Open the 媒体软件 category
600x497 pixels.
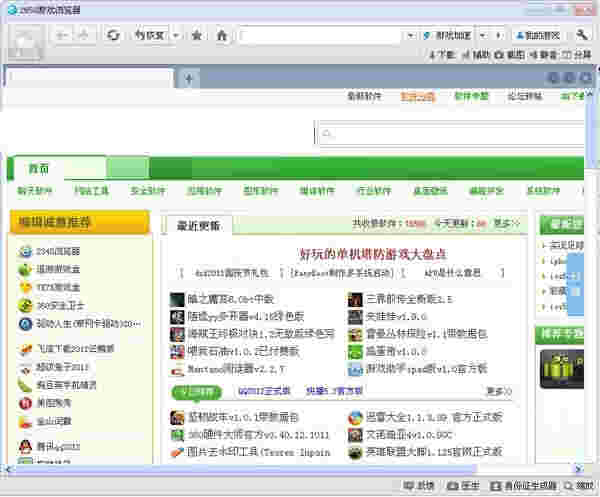317,191
